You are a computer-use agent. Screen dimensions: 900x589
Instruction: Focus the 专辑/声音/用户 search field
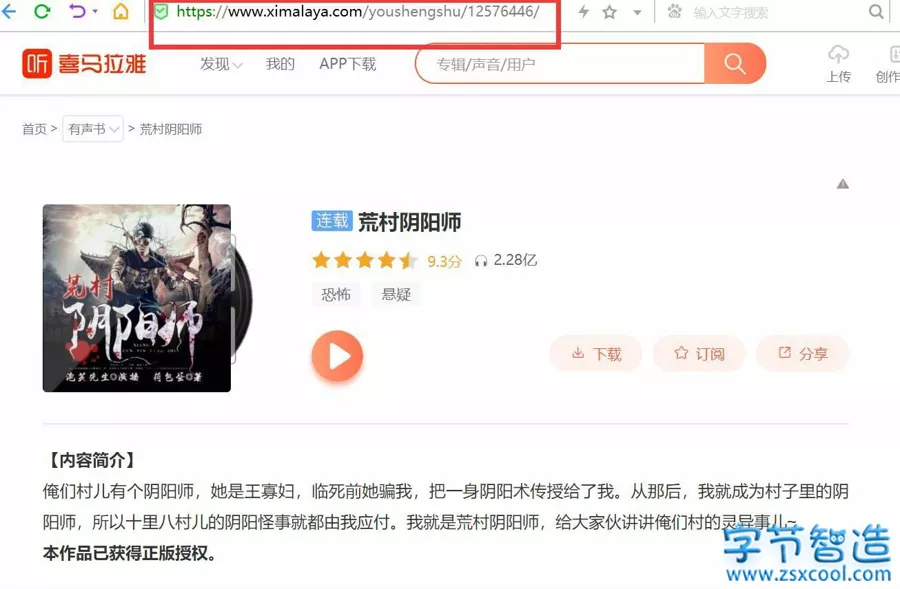[560, 64]
